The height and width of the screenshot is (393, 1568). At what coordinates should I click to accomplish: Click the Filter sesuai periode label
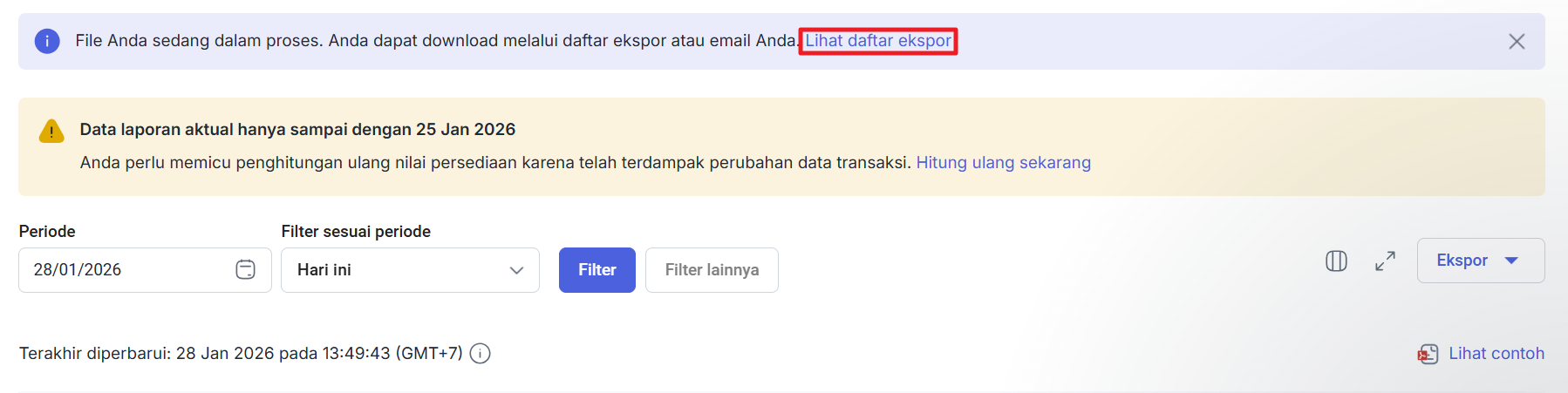(x=356, y=232)
